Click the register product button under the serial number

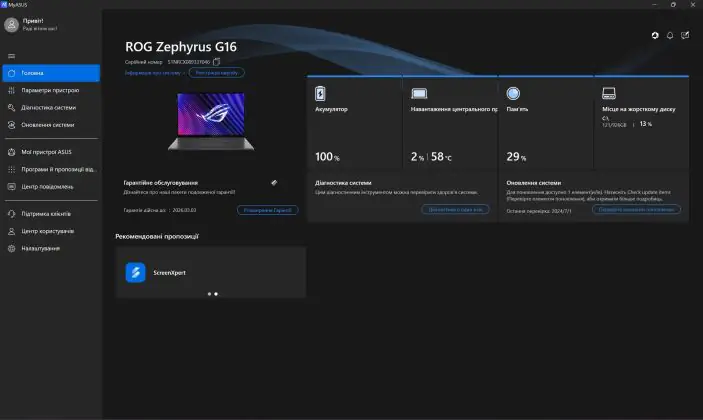[x=217, y=73]
